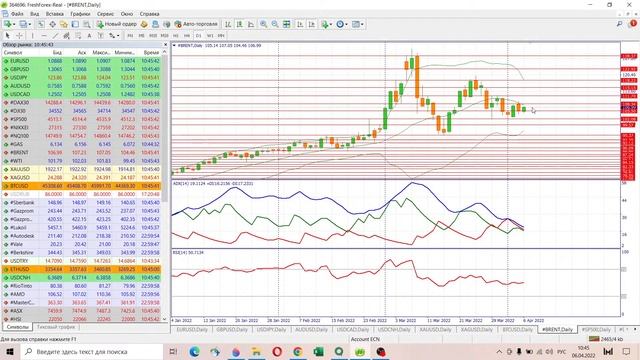
Task: Open Excel from the taskbar
Action: (318, 351)
